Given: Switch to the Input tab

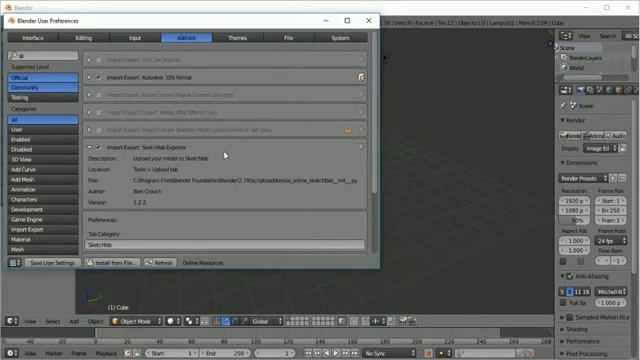Looking at the screenshot, I should 135,38.
